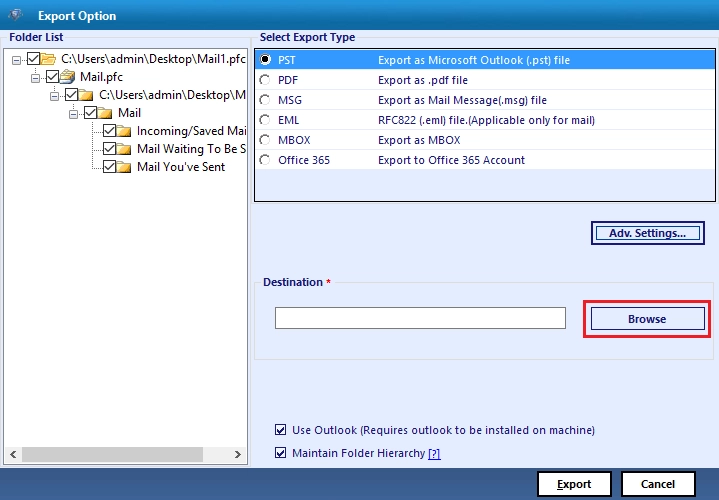Select the PST export radio button
The image size is (719, 500).
265,60
